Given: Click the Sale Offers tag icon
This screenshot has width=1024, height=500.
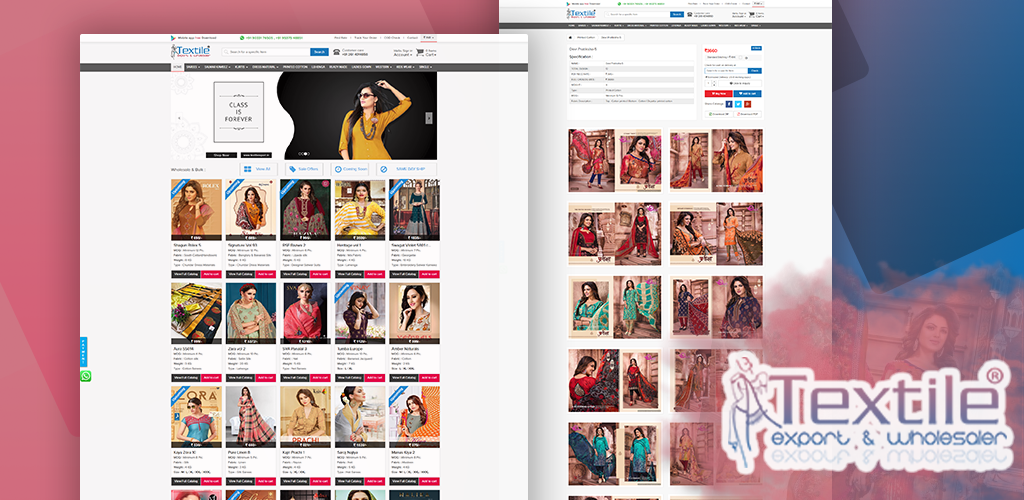Looking at the screenshot, I should pos(293,169).
